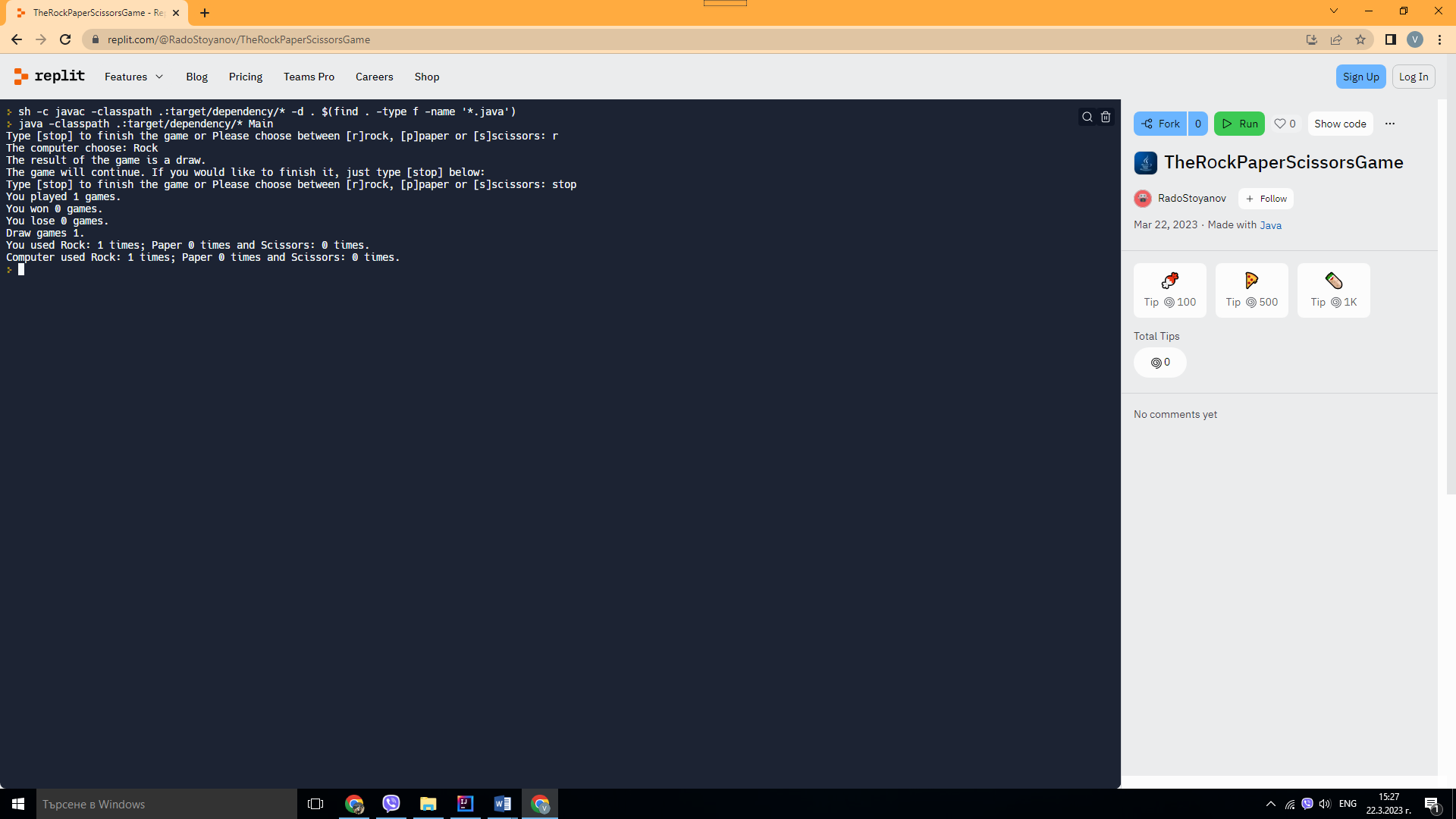Open Viber from the taskbar
The height and width of the screenshot is (819, 1456).
(391, 803)
